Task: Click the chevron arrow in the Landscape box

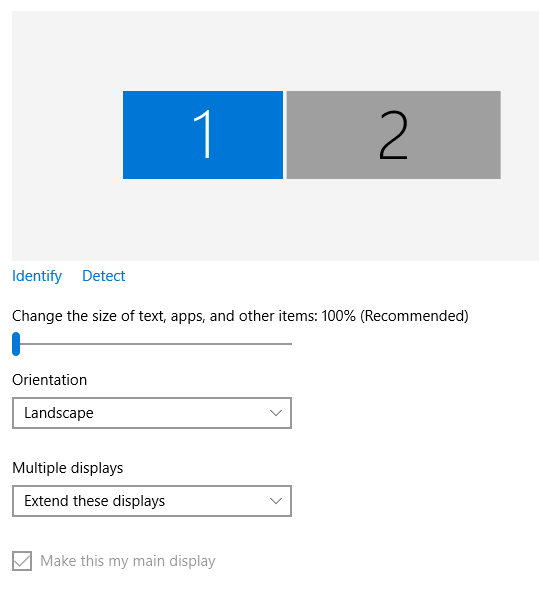Action: pos(276,413)
